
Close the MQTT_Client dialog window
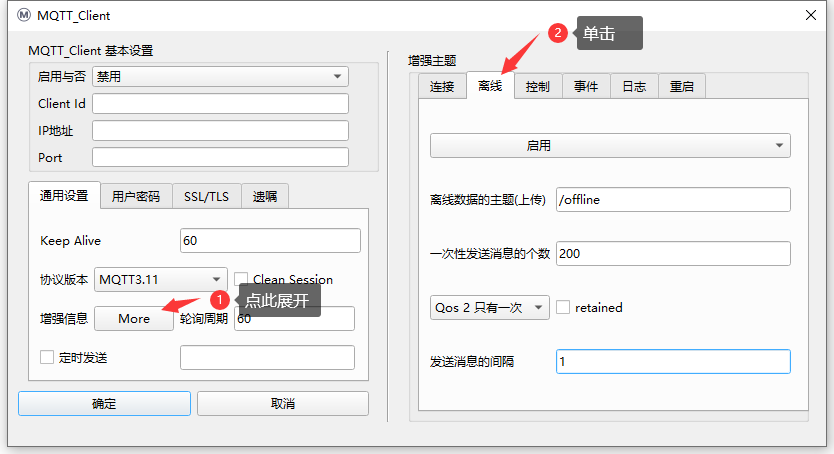point(811,15)
